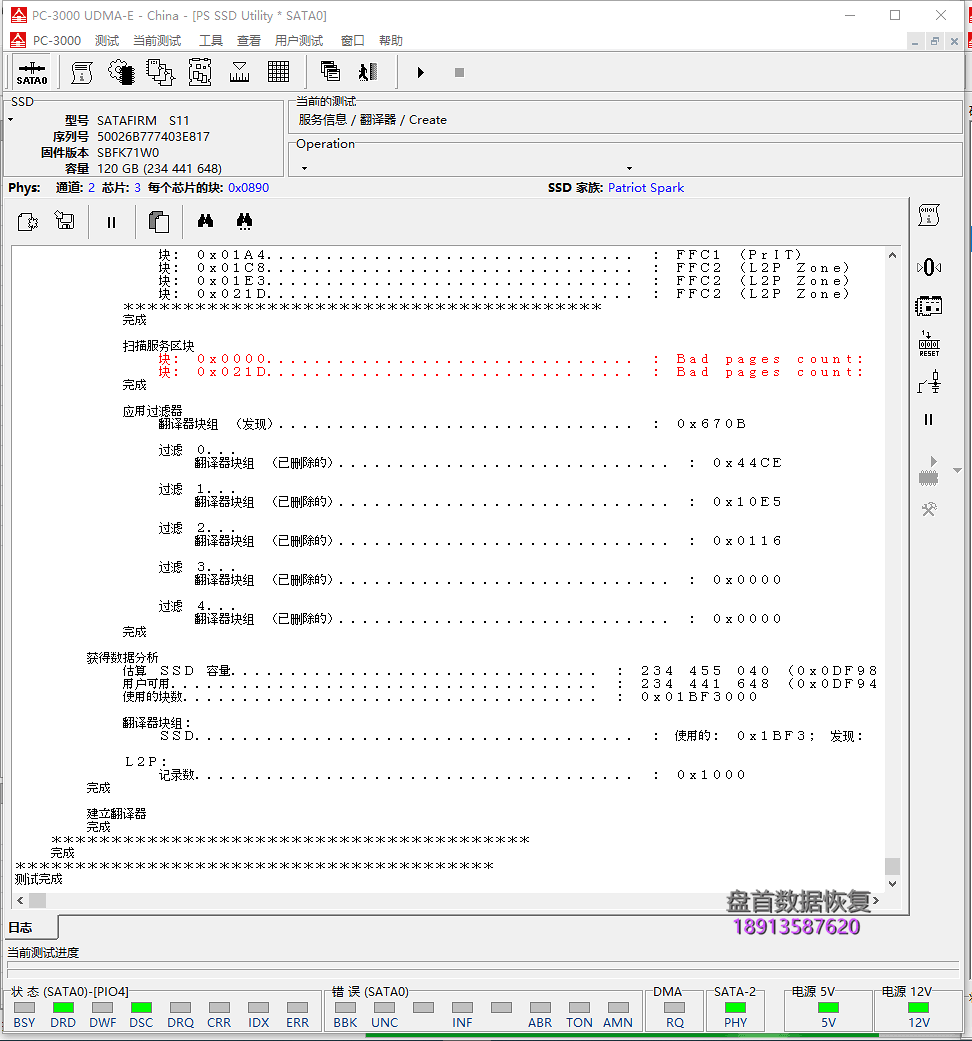Open the 用户测试 menu
The image size is (972, 1041).
[x=299, y=40]
